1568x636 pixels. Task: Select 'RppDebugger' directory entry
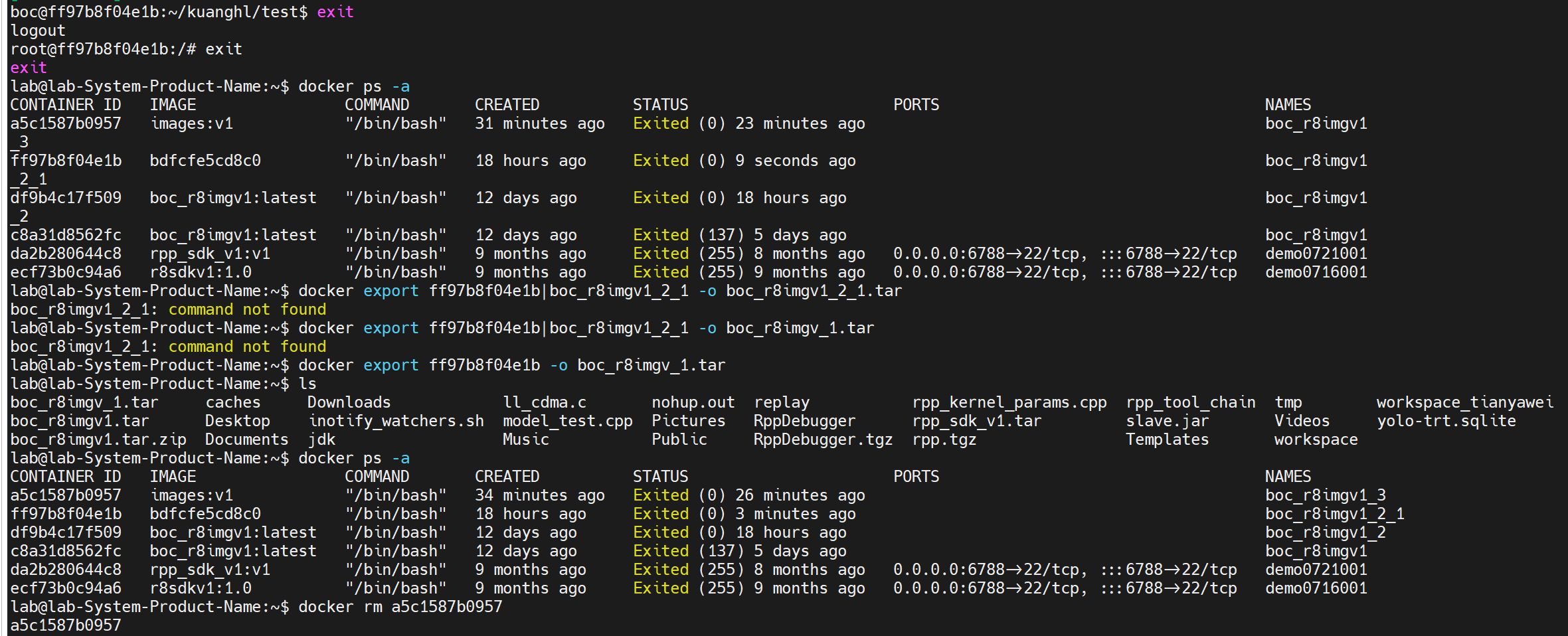805,421
